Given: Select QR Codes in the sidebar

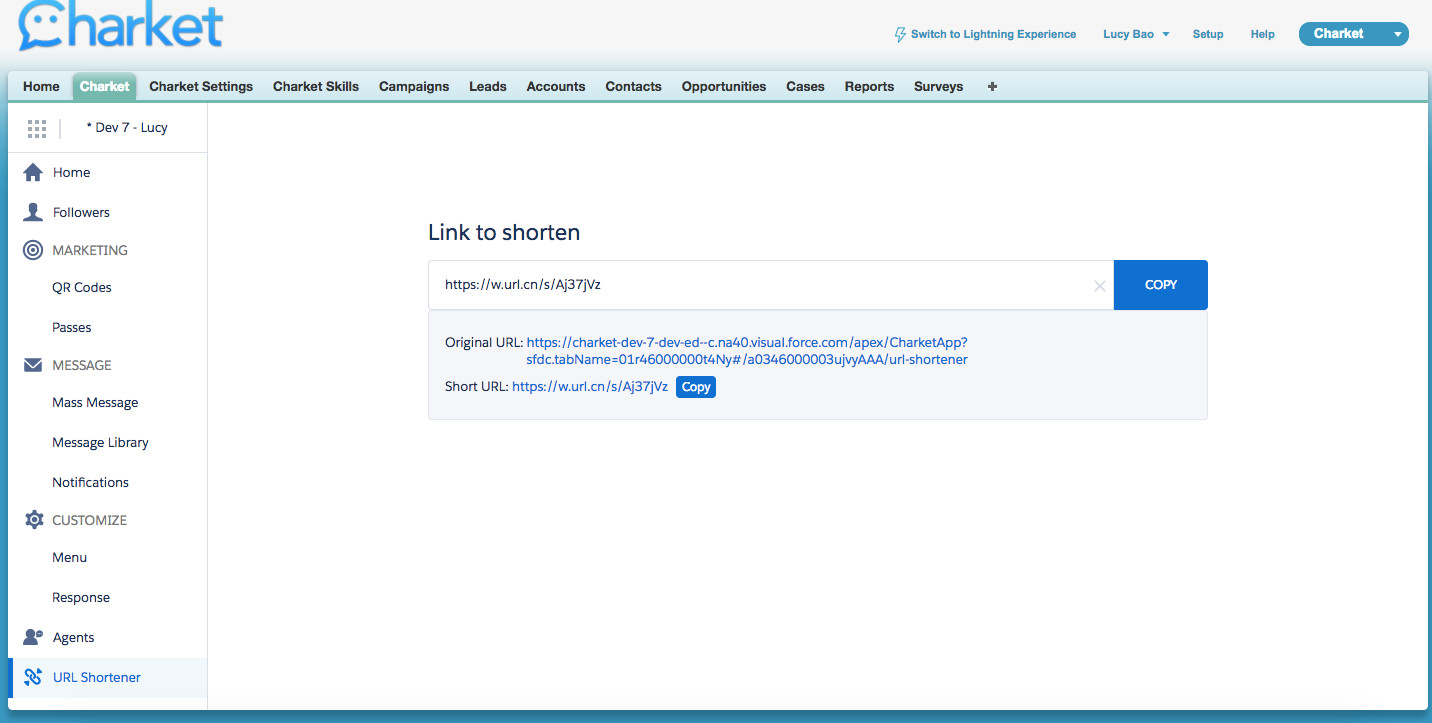Looking at the screenshot, I should [82, 287].
